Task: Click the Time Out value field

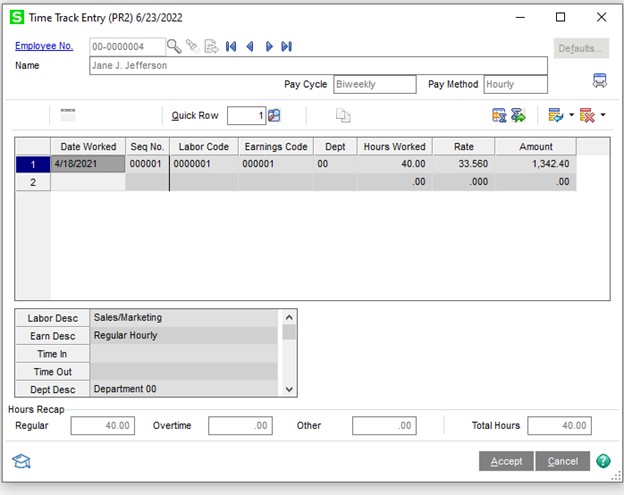Action: [183, 371]
